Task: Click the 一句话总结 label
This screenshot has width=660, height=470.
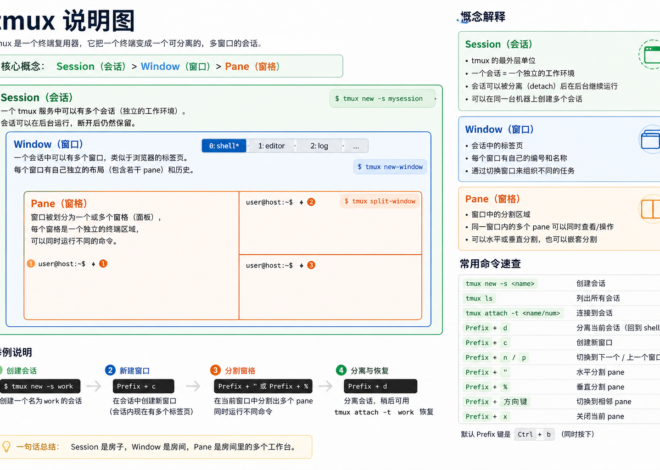Action: coord(37,447)
